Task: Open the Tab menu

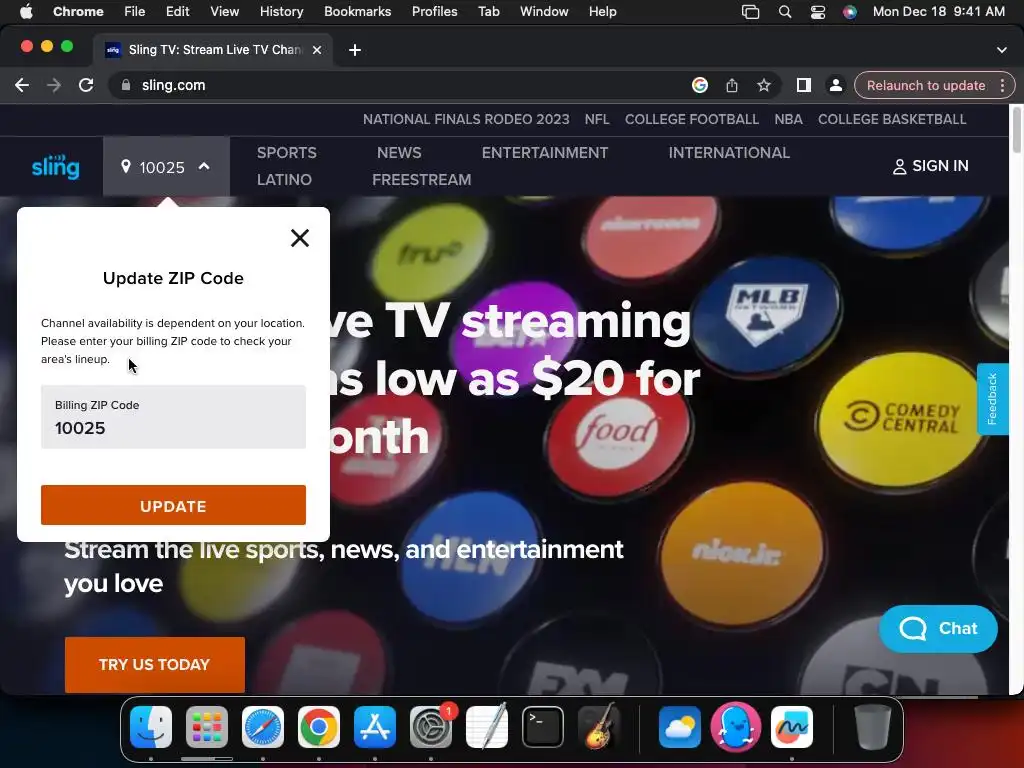Action: 488,12
